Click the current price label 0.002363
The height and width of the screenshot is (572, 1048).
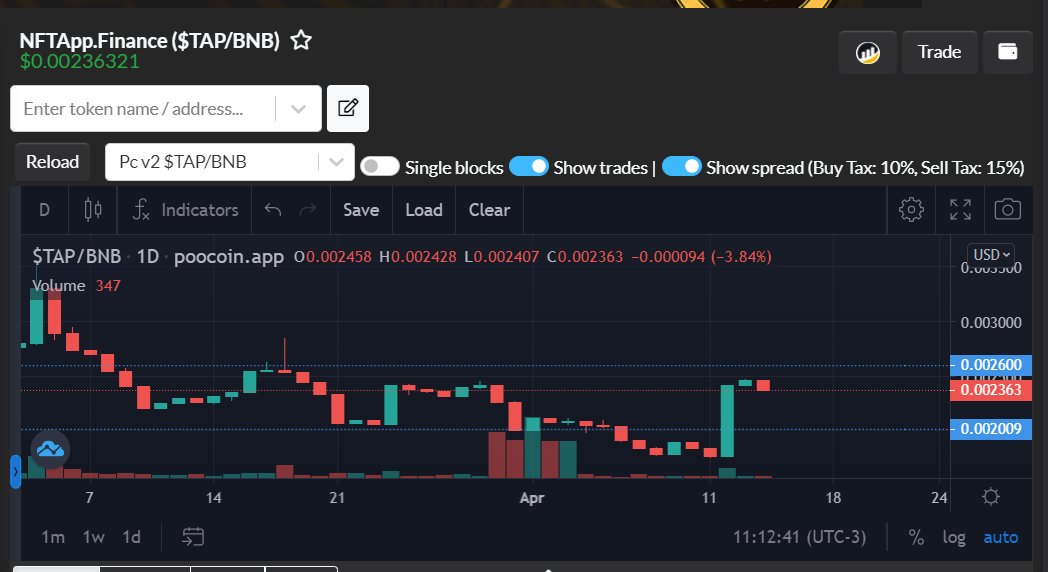coord(991,390)
